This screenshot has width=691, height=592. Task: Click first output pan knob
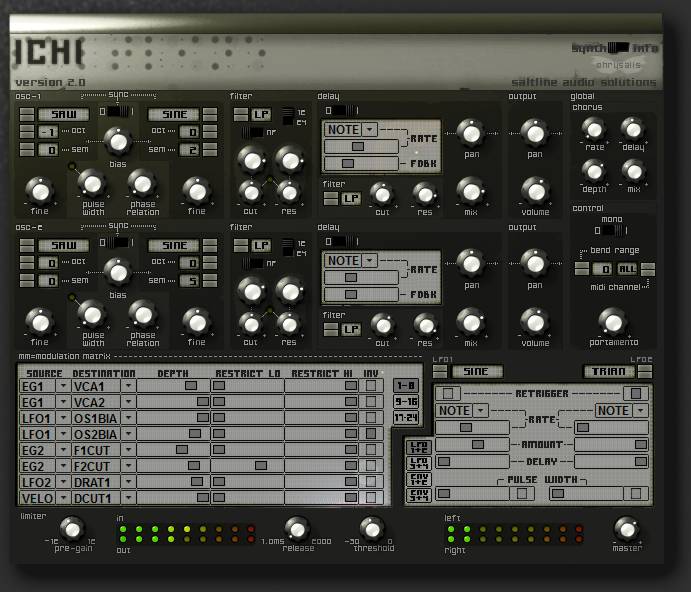tap(535, 133)
